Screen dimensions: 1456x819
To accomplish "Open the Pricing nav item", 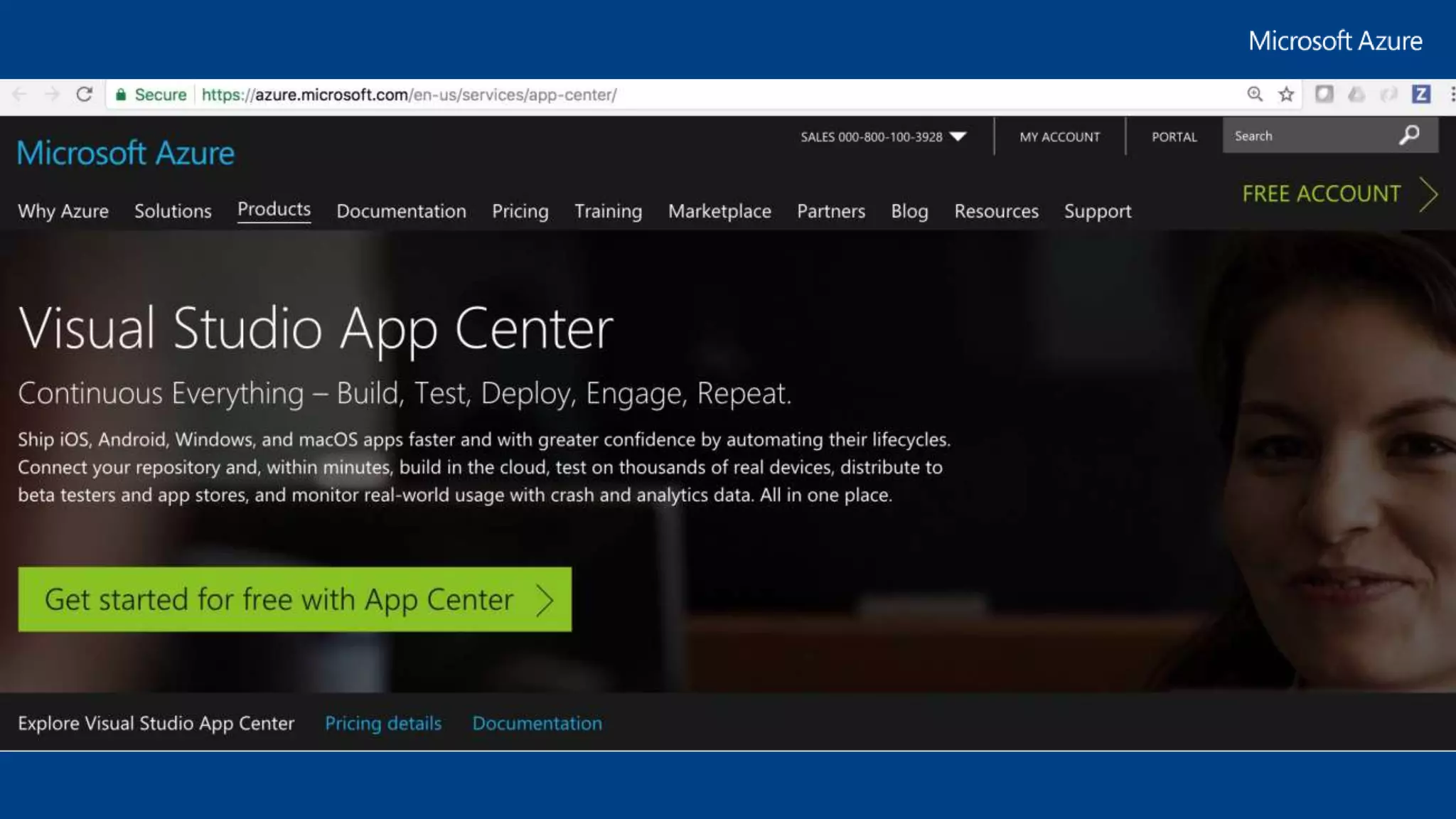I will coord(520,211).
